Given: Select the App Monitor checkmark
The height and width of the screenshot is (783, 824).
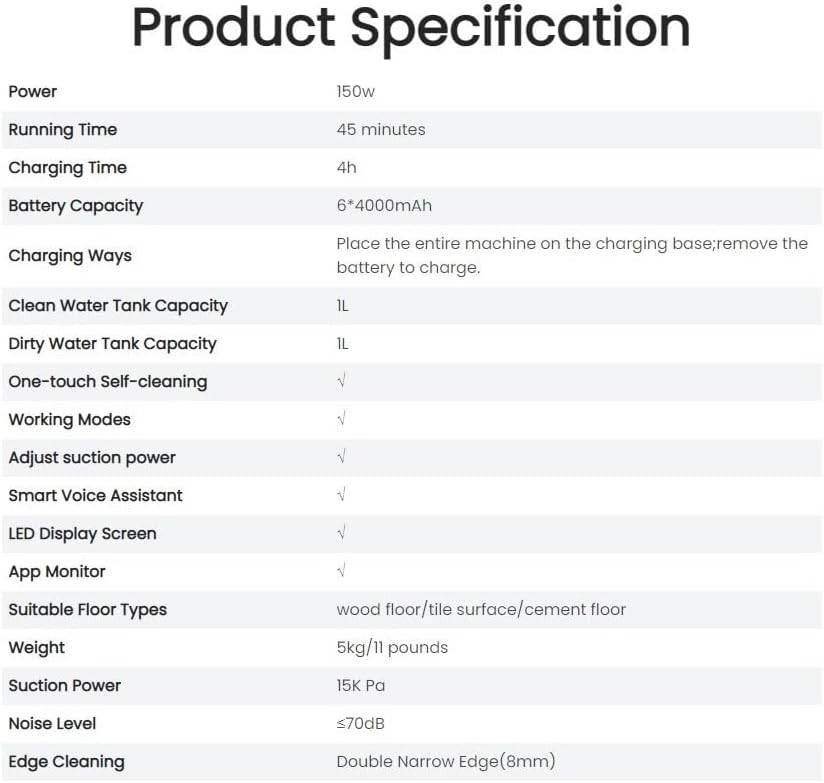Looking at the screenshot, I should pyautogui.click(x=342, y=571).
